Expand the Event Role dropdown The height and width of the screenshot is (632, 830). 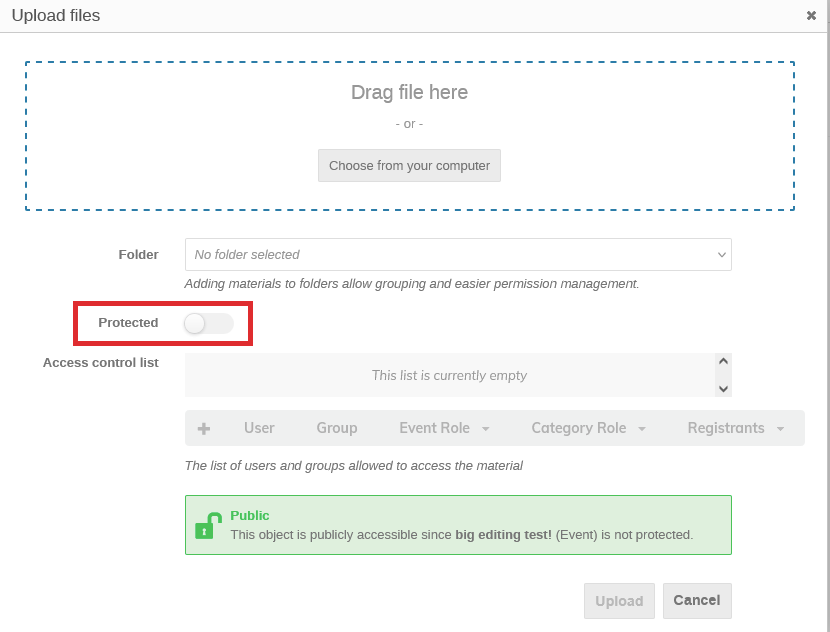pos(444,428)
